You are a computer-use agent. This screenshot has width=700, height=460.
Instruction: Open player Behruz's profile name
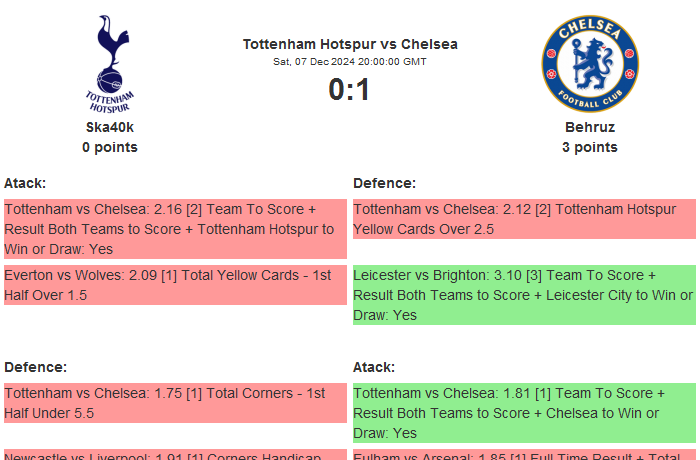coord(589,127)
